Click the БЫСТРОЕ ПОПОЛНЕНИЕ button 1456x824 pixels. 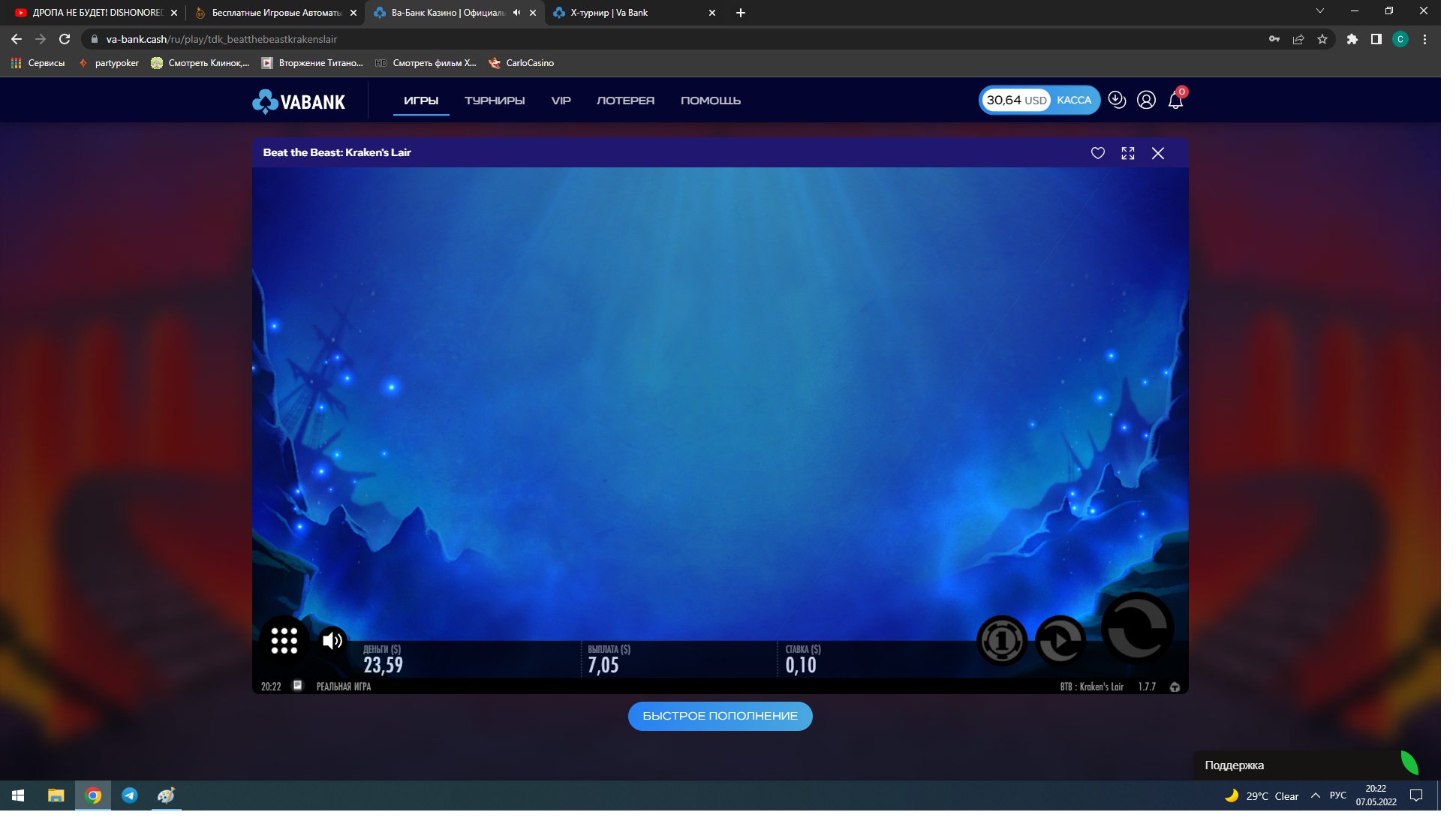(720, 716)
